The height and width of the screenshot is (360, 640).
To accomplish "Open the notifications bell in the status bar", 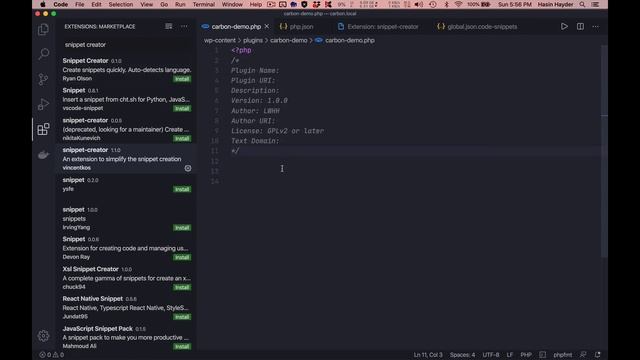I will (598, 355).
